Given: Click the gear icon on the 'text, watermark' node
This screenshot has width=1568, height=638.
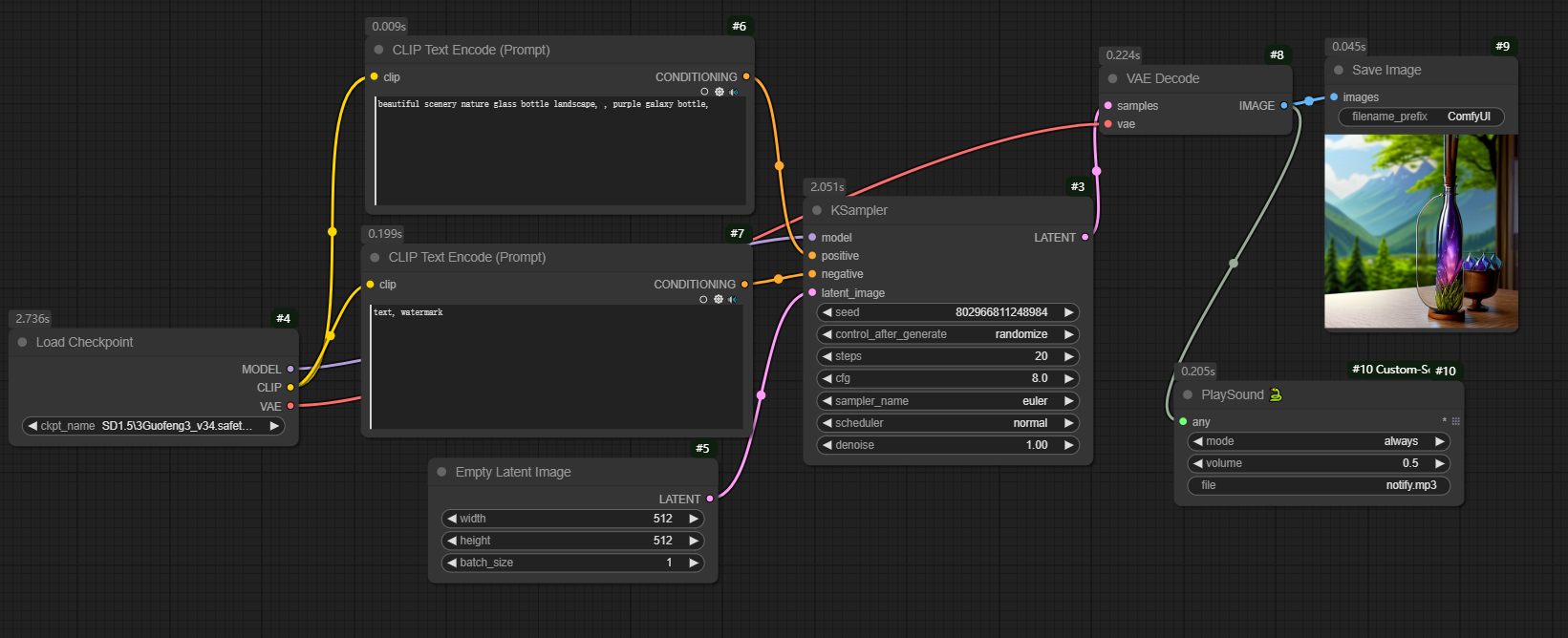Looking at the screenshot, I should tap(719, 300).
